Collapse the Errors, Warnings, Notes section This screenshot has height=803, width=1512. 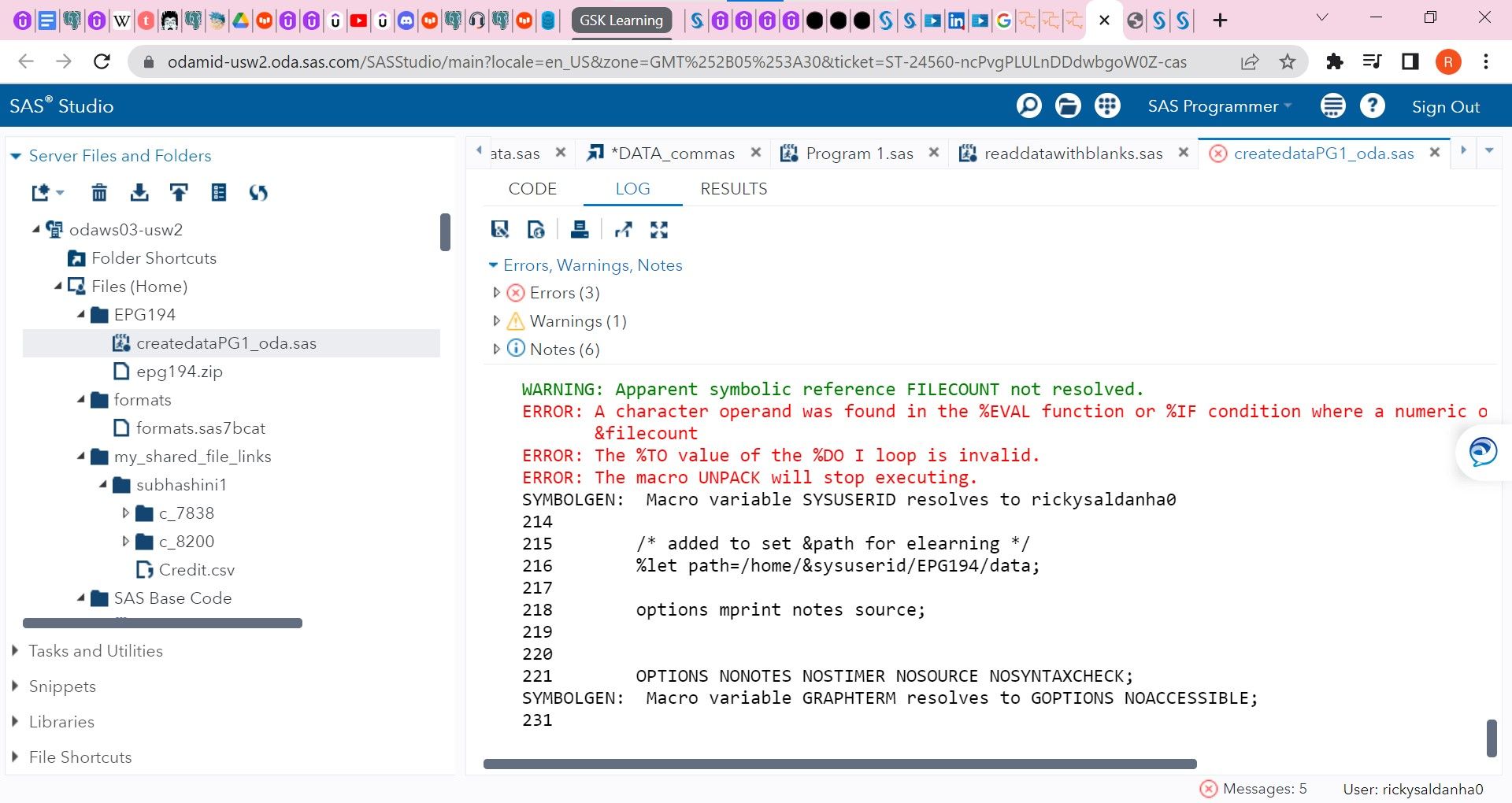[x=494, y=265]
